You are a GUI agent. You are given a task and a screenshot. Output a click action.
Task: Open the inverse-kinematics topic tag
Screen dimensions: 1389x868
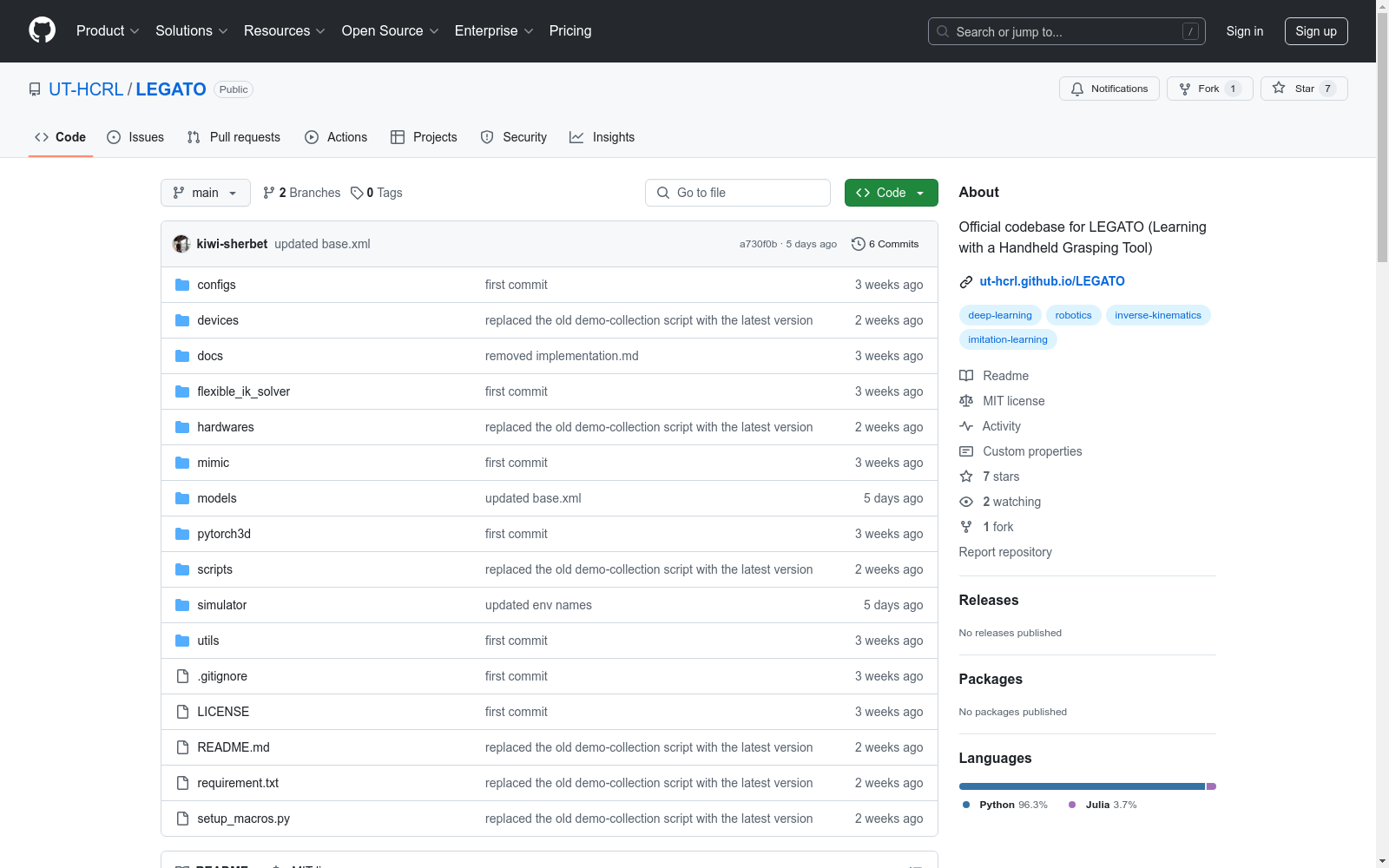coord(1158,315)
